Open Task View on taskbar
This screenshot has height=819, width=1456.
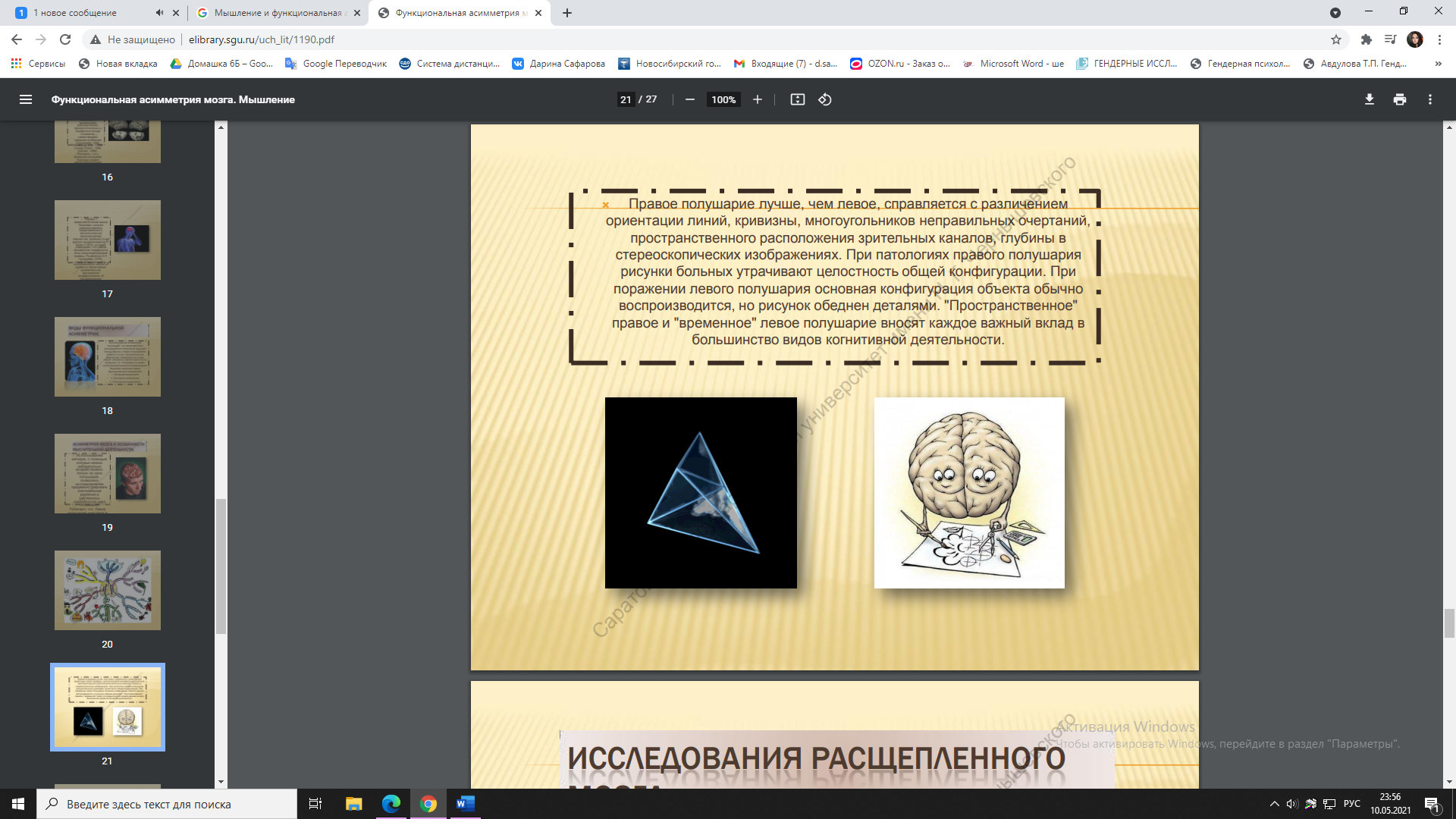[315, 804]
